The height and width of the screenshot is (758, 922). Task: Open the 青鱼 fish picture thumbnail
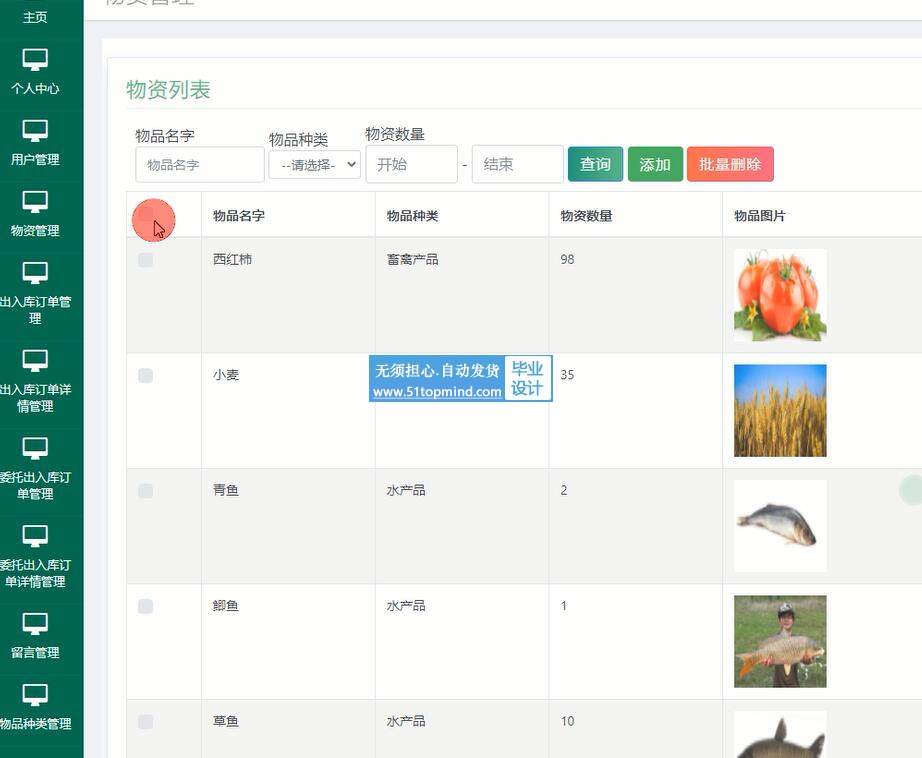tap(780, 526)
